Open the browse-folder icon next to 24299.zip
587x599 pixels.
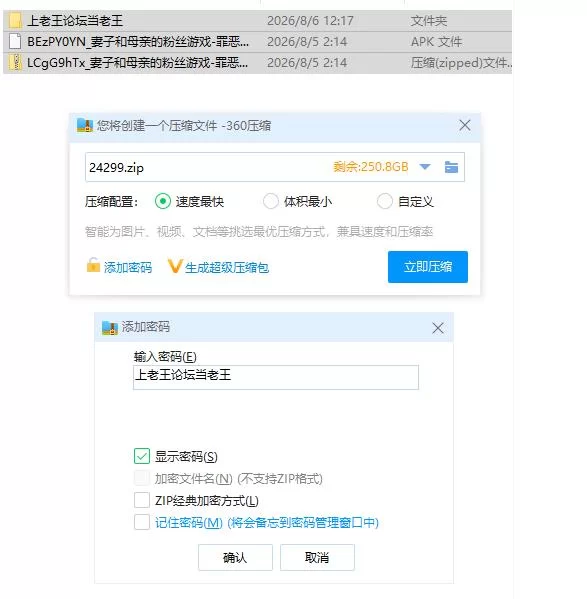coord(451,167)
